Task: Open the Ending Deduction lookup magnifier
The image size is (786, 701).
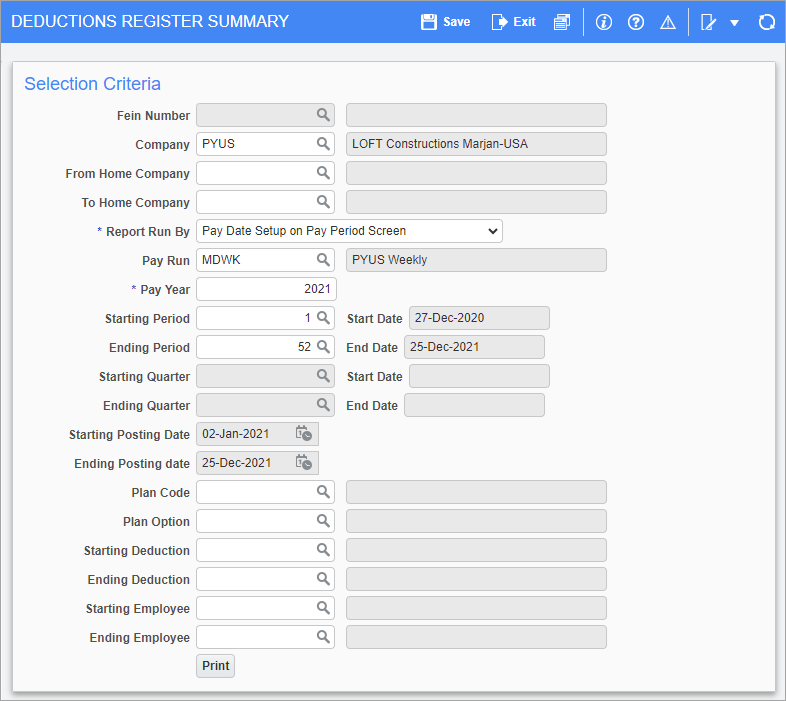Action: tap(323, 579)
